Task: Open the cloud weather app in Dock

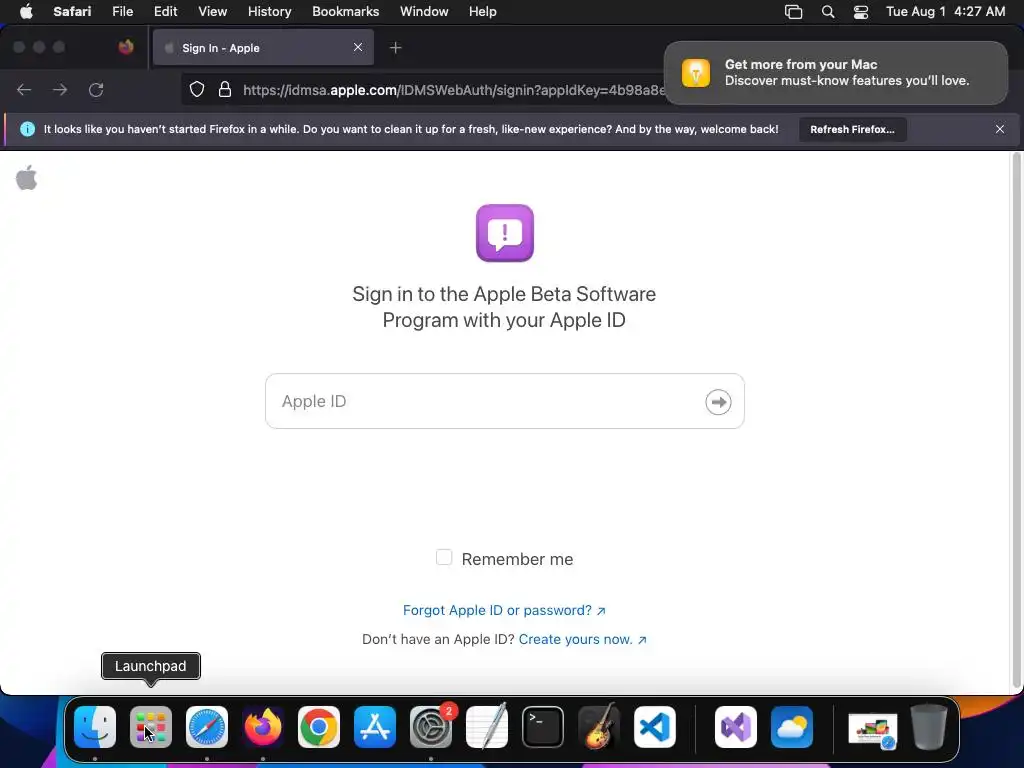Action: tap(792, 727)
